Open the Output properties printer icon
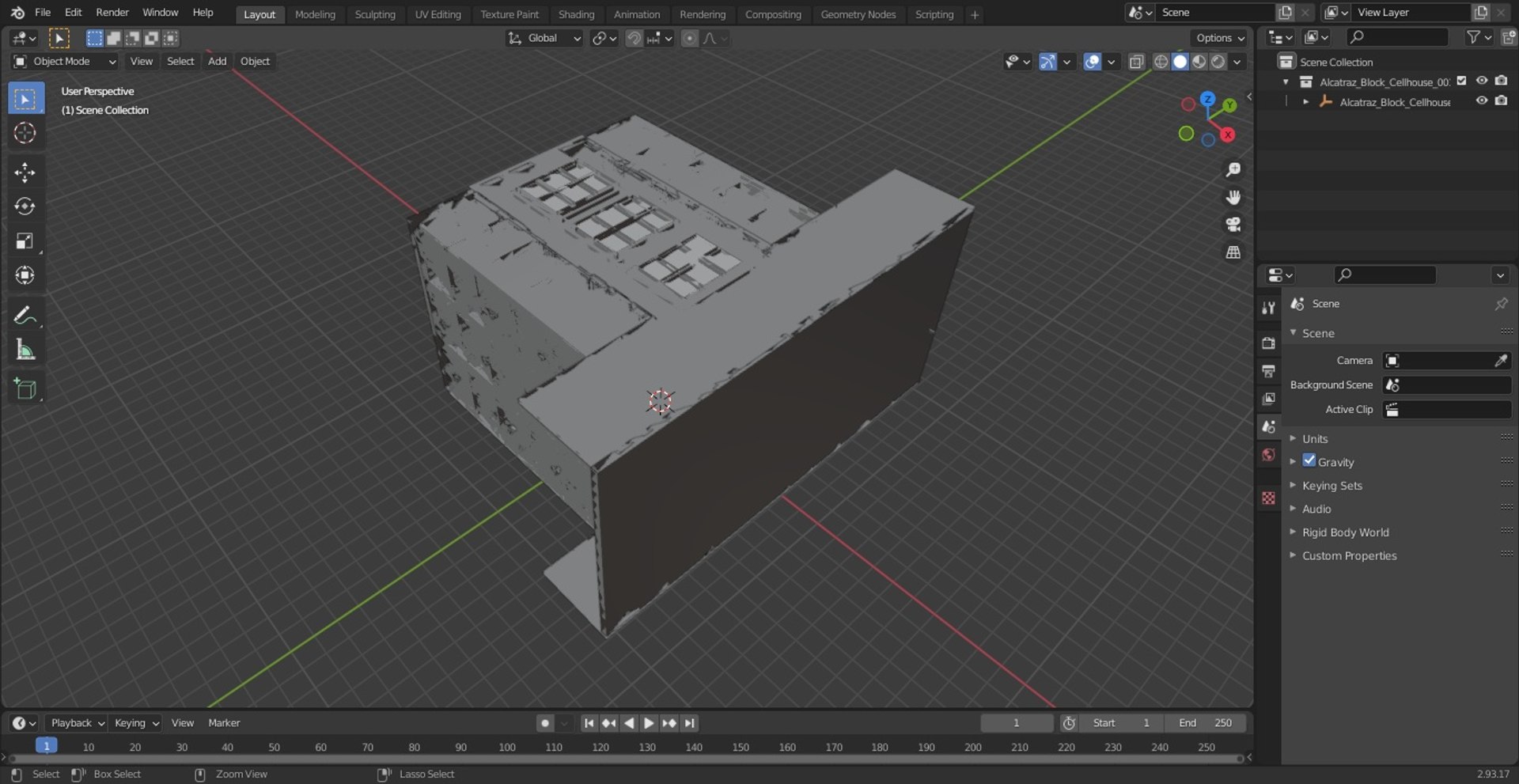This screenshot has height=784, width=1519. coord(1269,371)
